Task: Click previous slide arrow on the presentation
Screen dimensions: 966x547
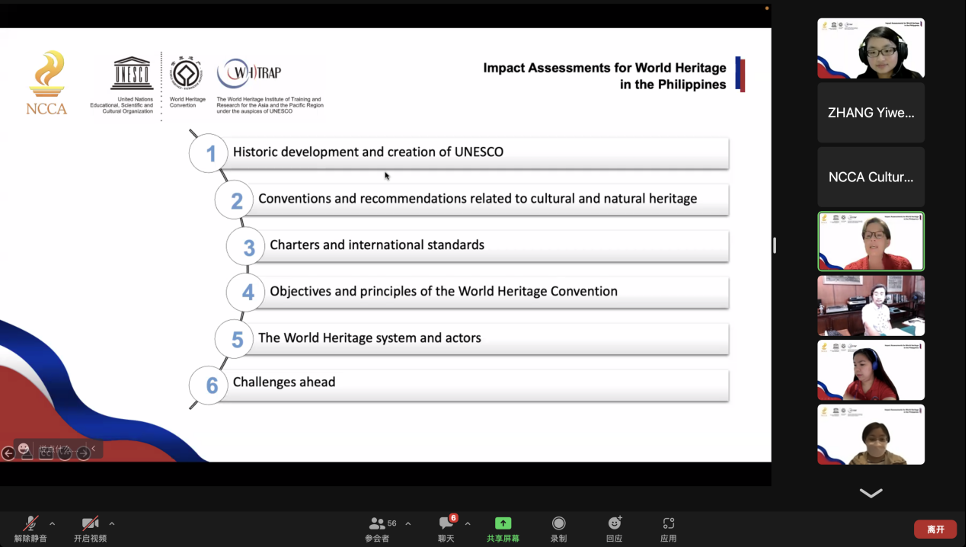Action: [8, 453]
